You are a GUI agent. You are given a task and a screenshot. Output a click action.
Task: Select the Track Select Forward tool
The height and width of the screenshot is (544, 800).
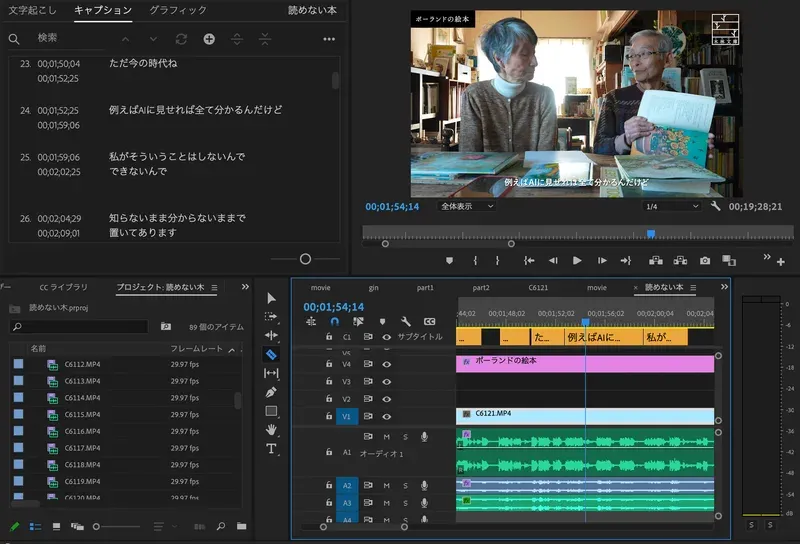(x=271, y=317)
